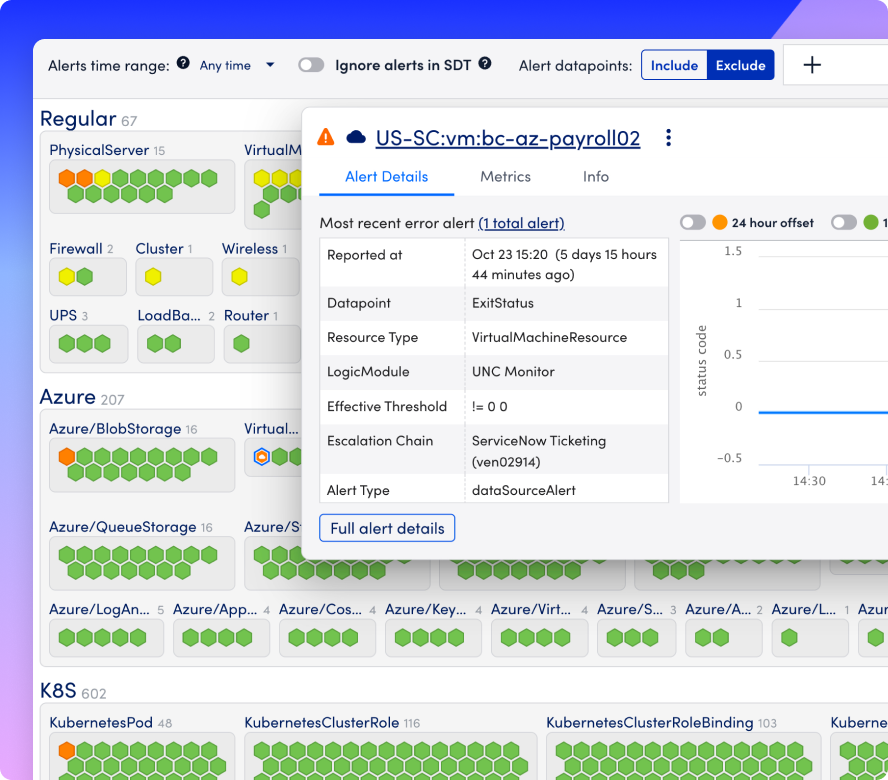Click the green color dot in the chart legend

coord(871,223)
